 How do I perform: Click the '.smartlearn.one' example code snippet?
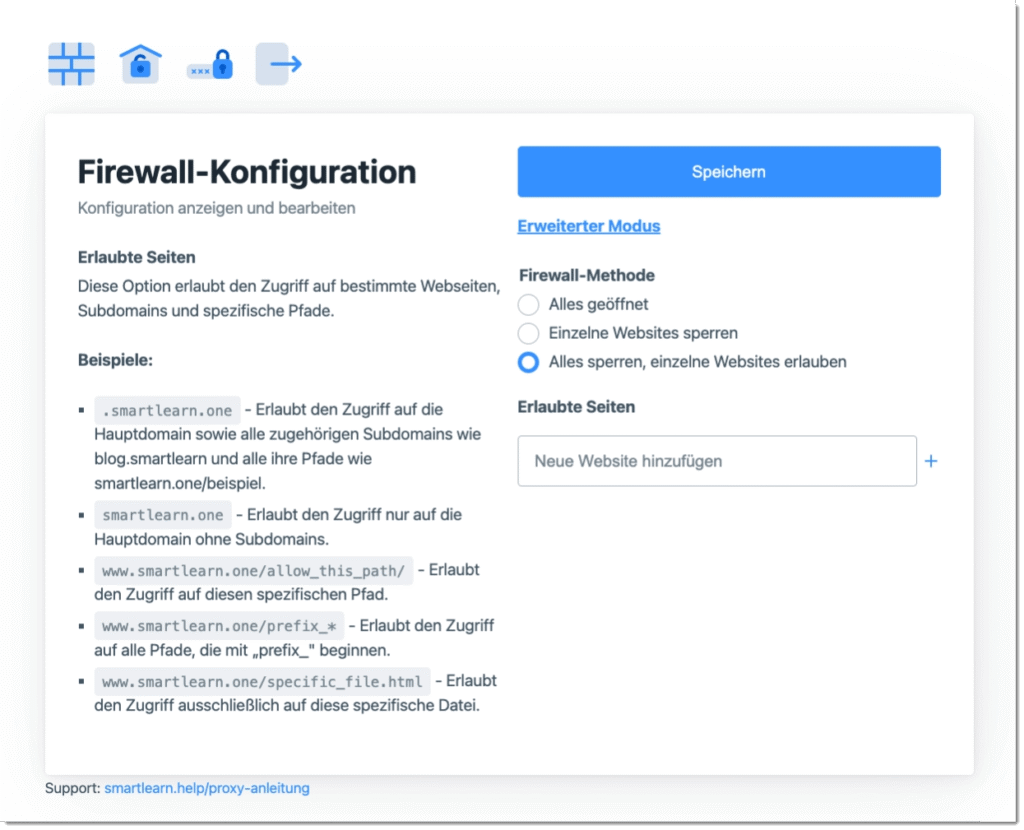[167, 410]
